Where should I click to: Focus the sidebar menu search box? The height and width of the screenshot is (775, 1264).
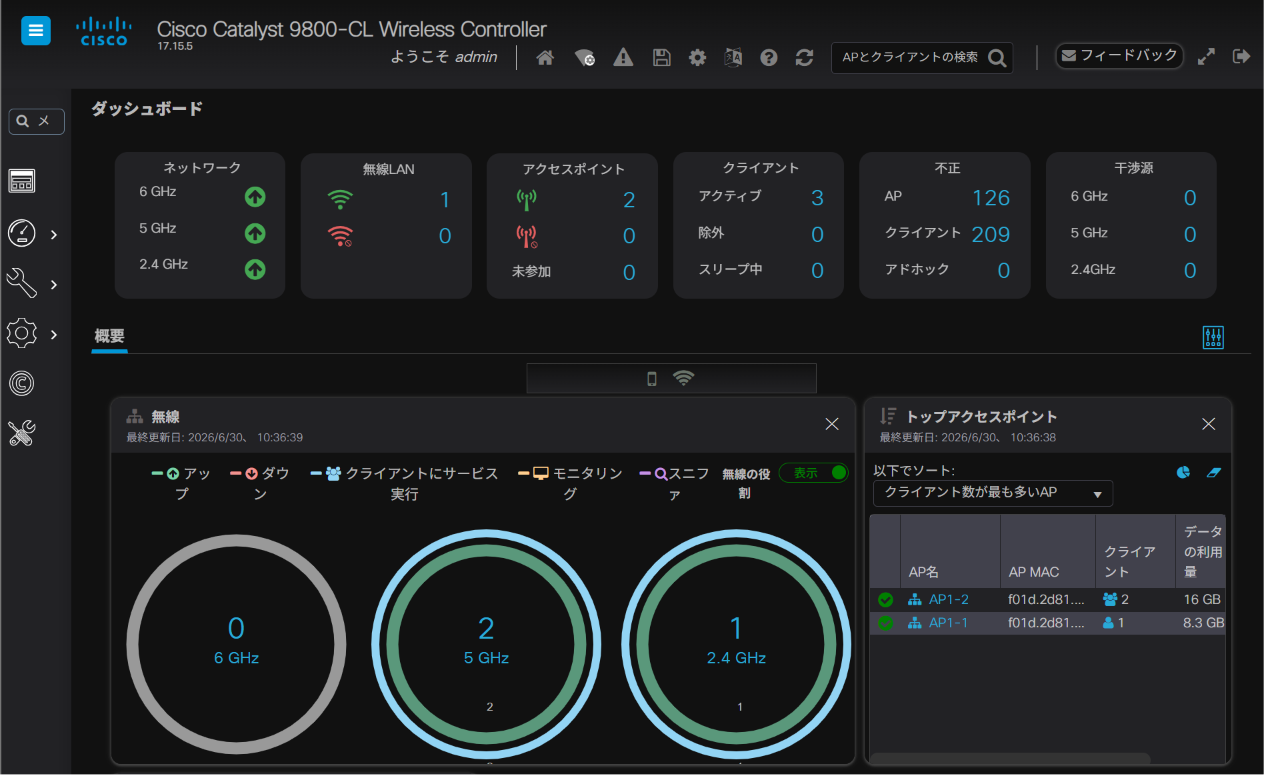click(37, 121)
